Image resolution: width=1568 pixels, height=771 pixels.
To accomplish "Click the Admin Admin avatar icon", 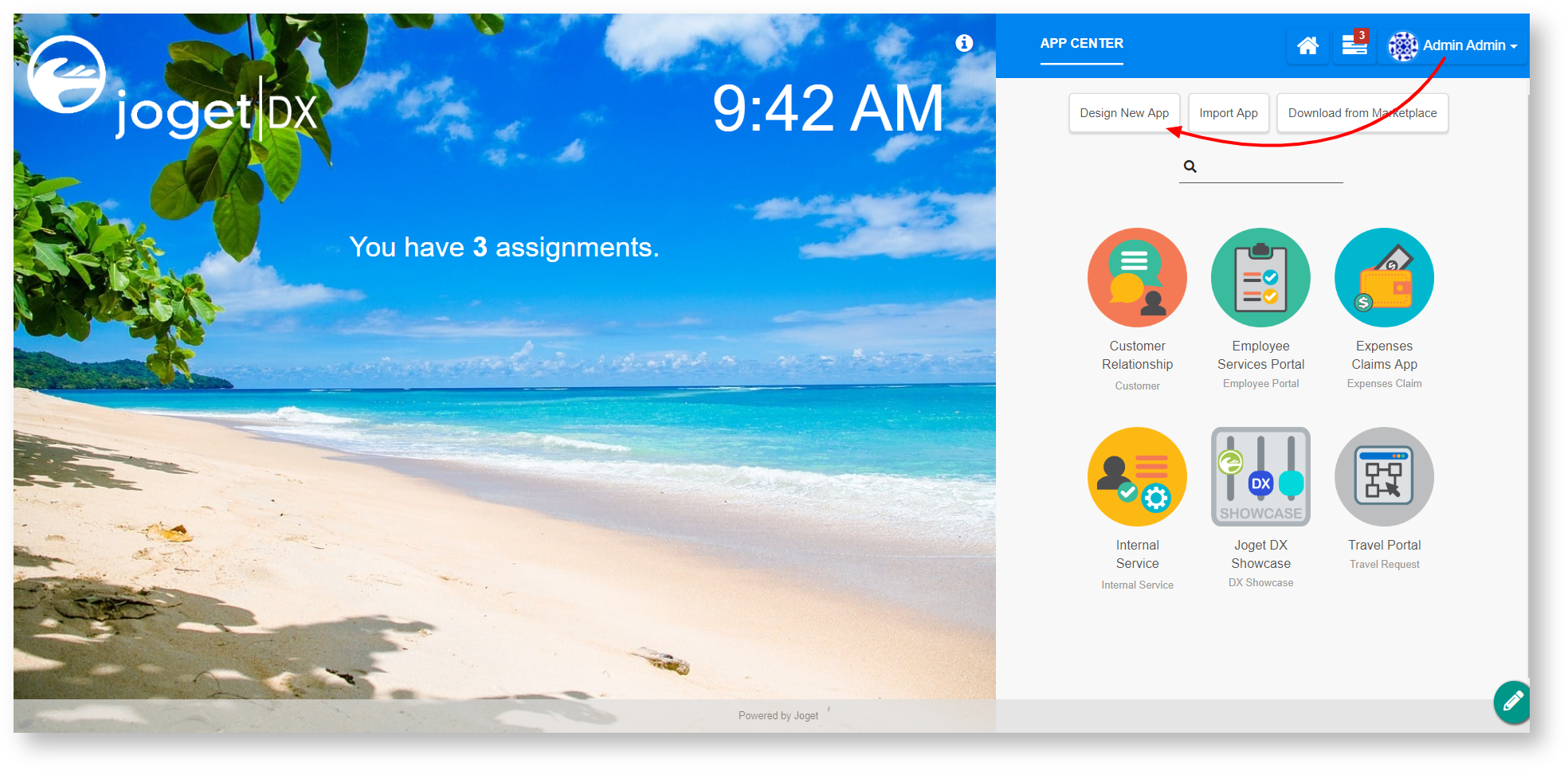I will [1403, 45].
